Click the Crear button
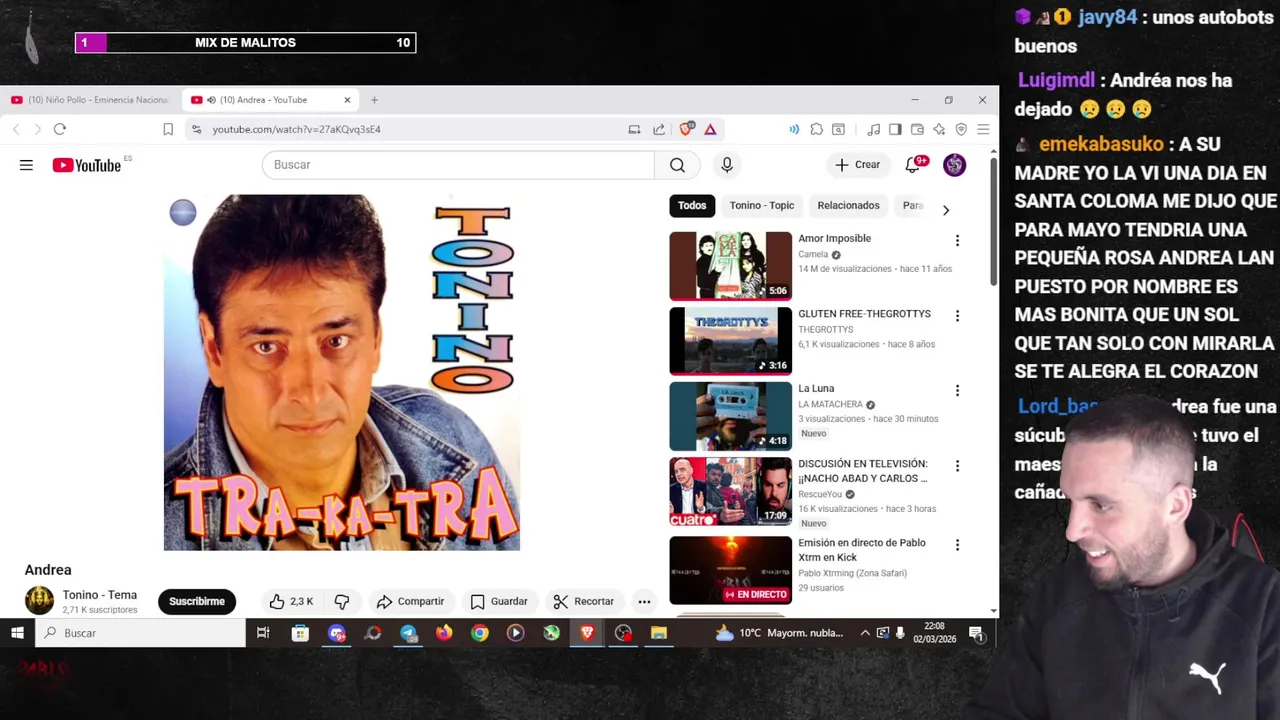1280x720 pixels. 858,165
